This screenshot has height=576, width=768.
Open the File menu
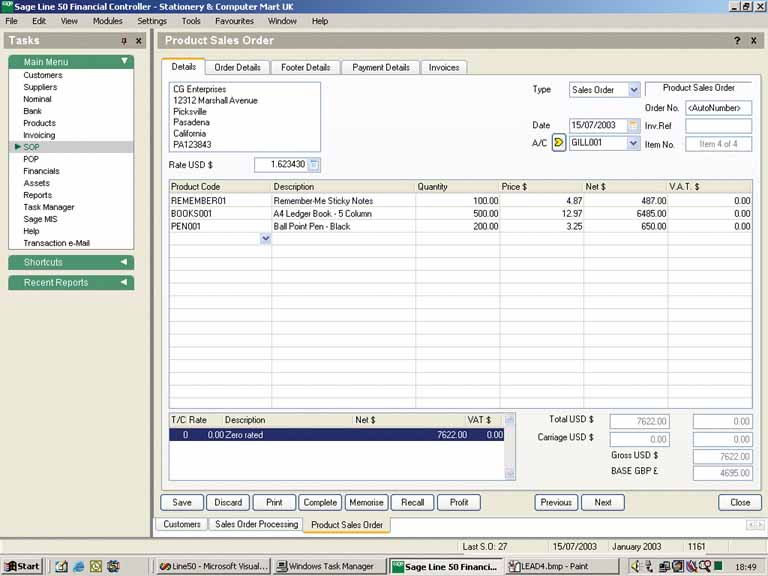pyautogui.click(x=11, y=21)
